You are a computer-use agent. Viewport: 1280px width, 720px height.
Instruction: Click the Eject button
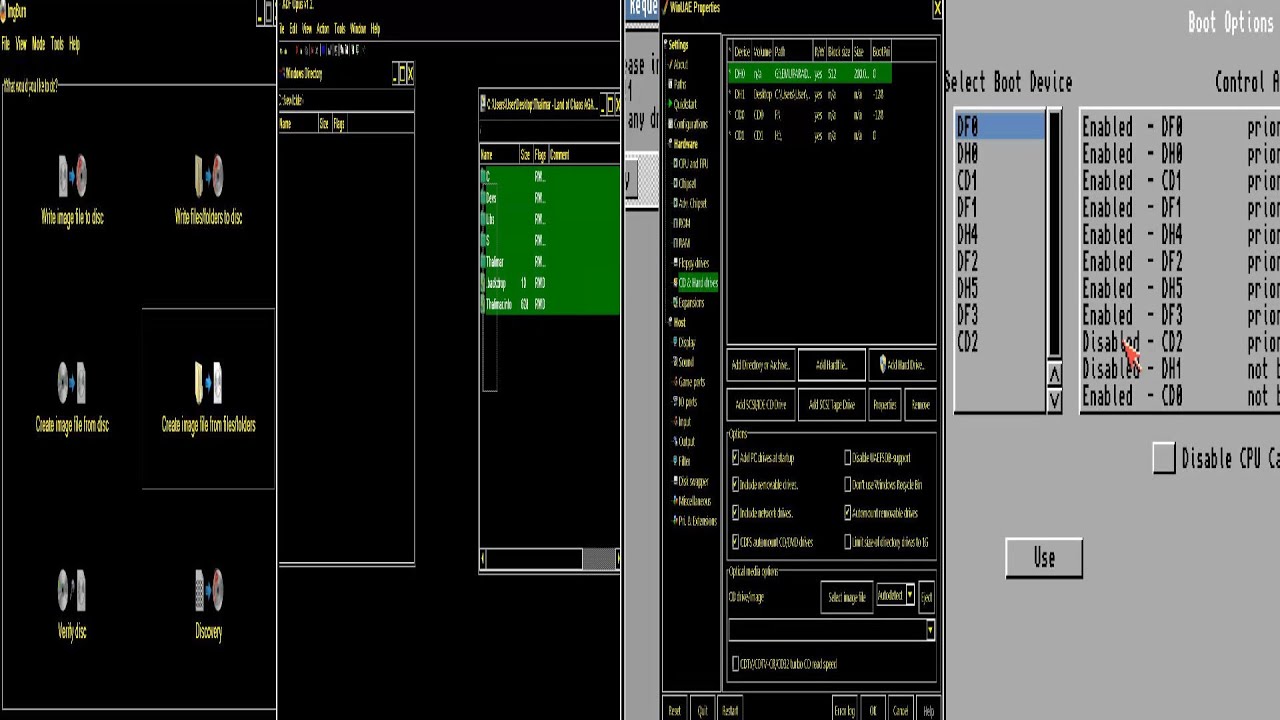pos(926,597)
